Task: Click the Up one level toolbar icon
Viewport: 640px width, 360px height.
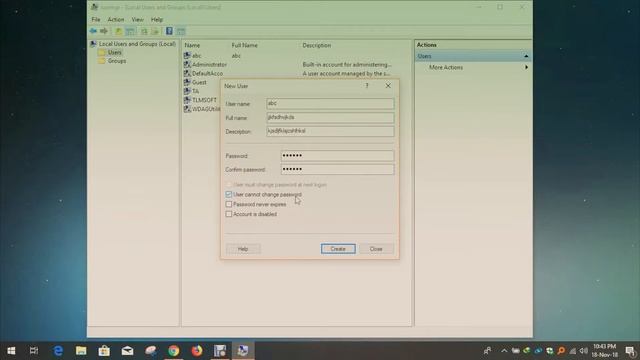Action: coord(118,31)
